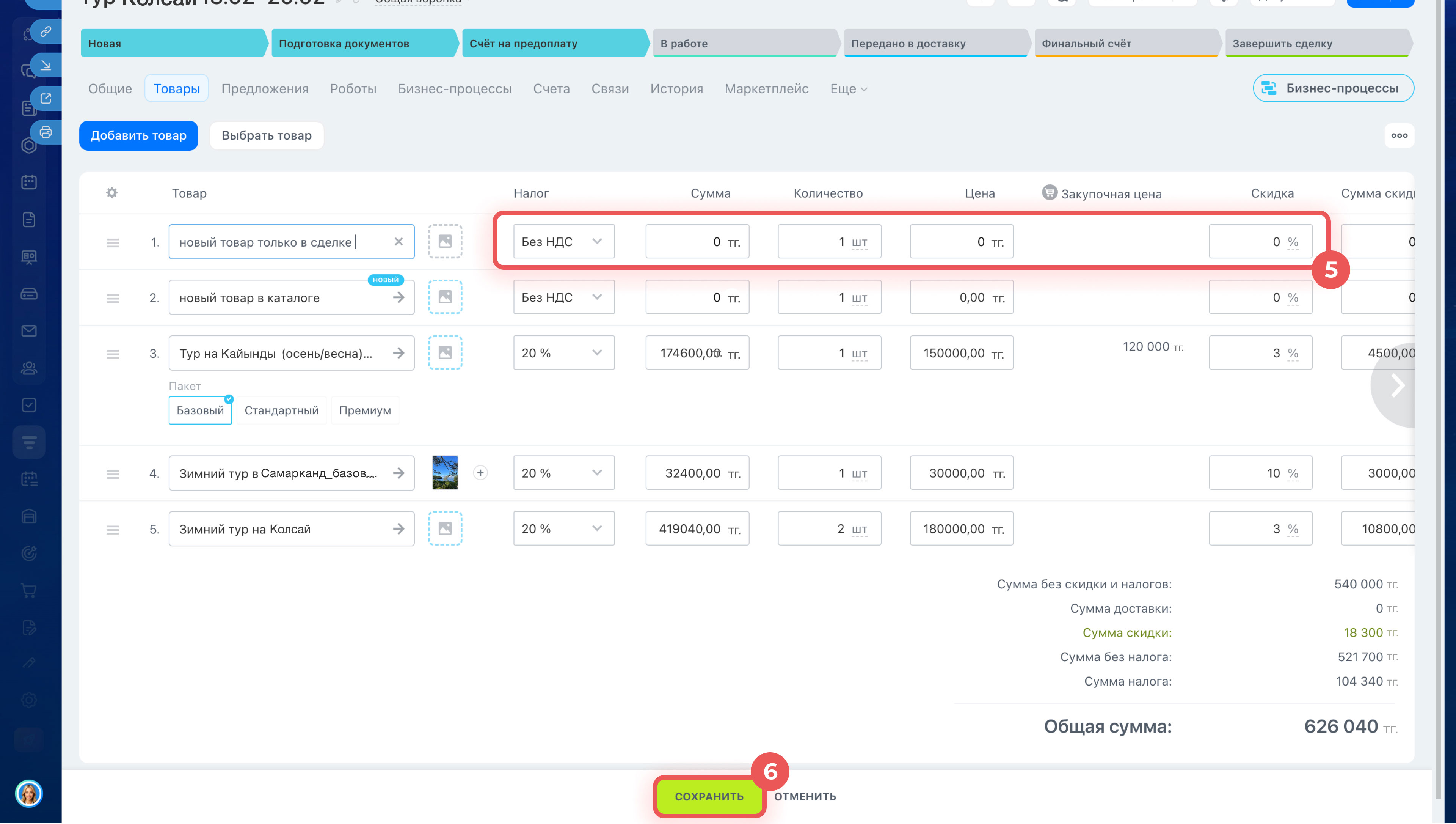Image resolution: width=1456 pixels, height=824 pixels.
Task: Click the link chain icon in sidebar
Action: 46,31
